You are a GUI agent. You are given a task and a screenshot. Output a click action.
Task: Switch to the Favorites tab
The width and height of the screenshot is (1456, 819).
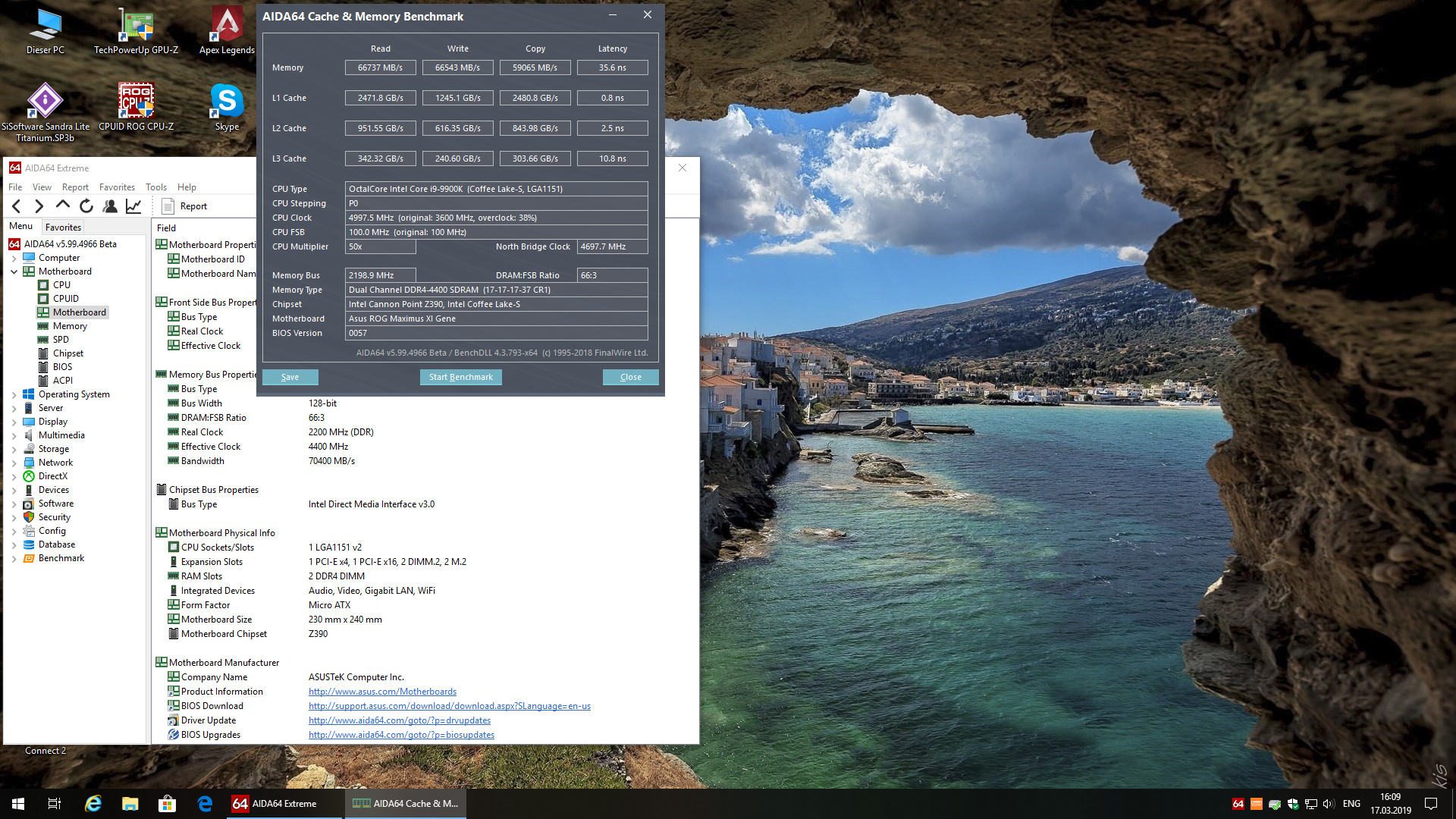tap(63, 227)
